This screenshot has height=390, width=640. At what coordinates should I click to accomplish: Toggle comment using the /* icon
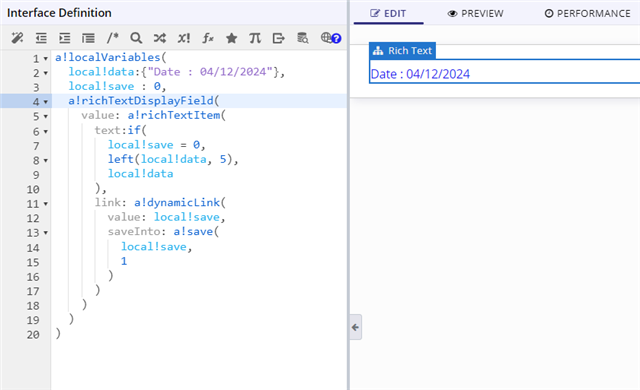click(x=112, y=38)
